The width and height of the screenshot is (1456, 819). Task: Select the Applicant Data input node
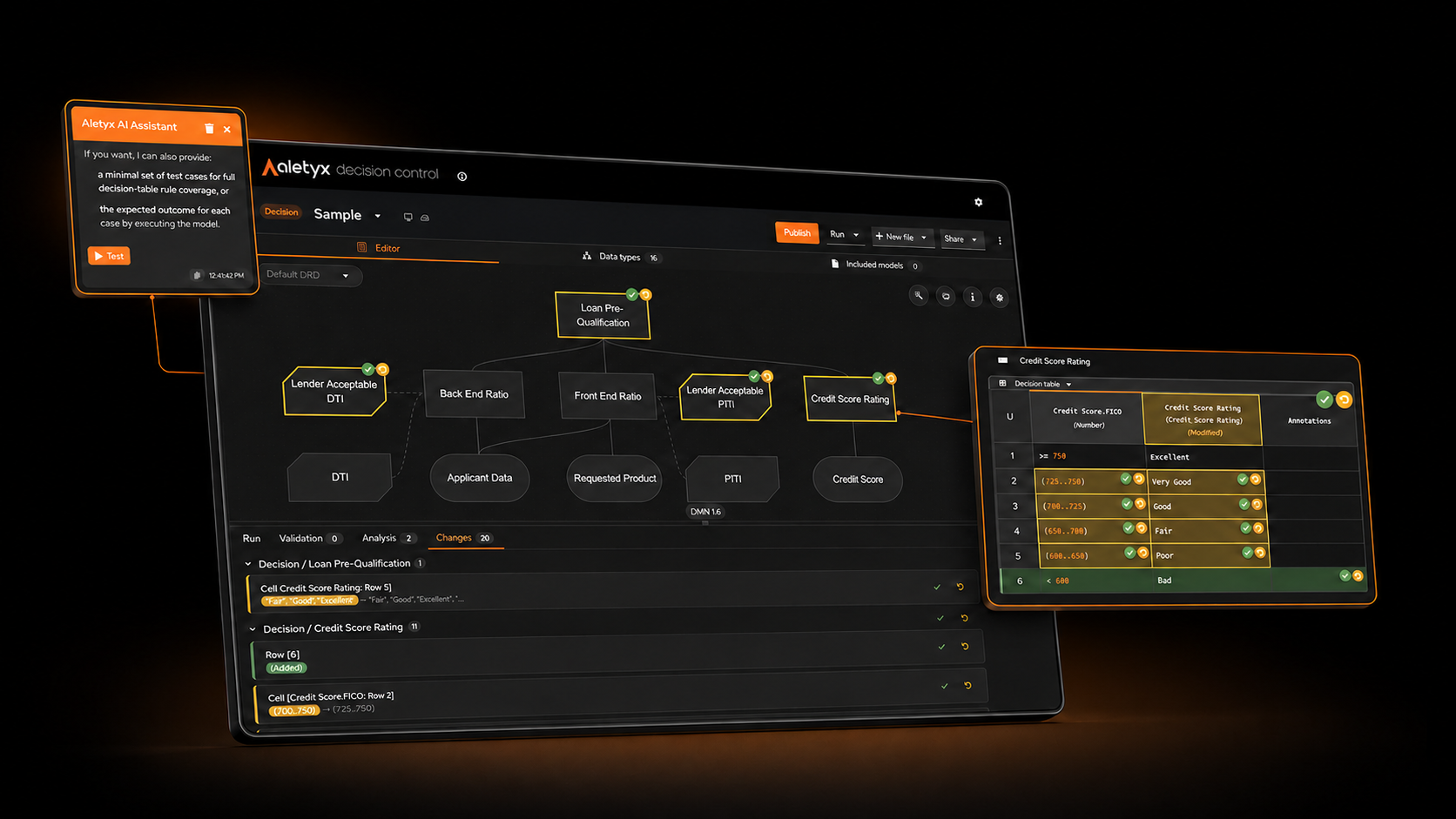[x=480, y=478]
